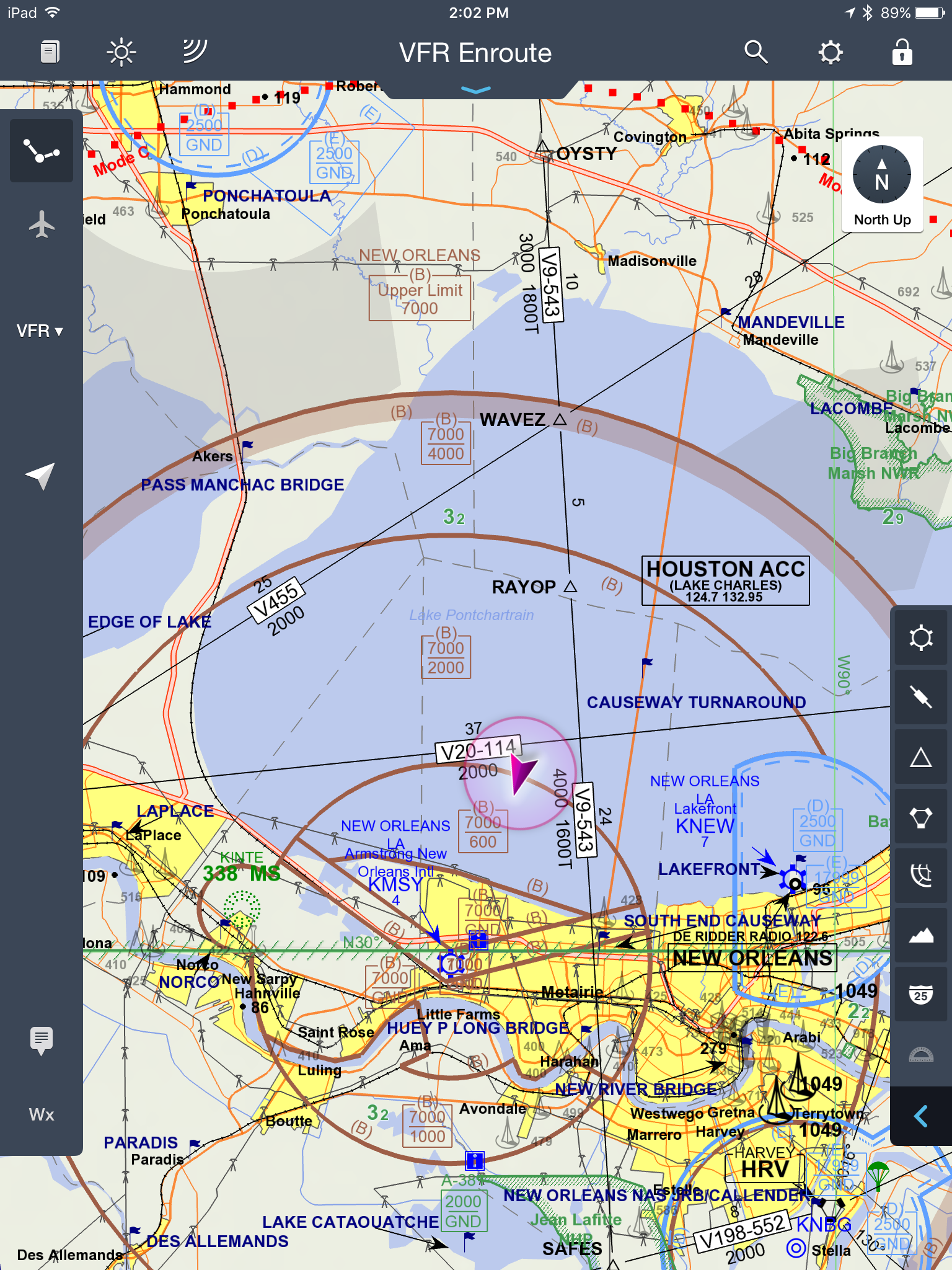This screenshot has height=1270, width=952.
Task: Tap the KMSY airport label
Action: 395,884
